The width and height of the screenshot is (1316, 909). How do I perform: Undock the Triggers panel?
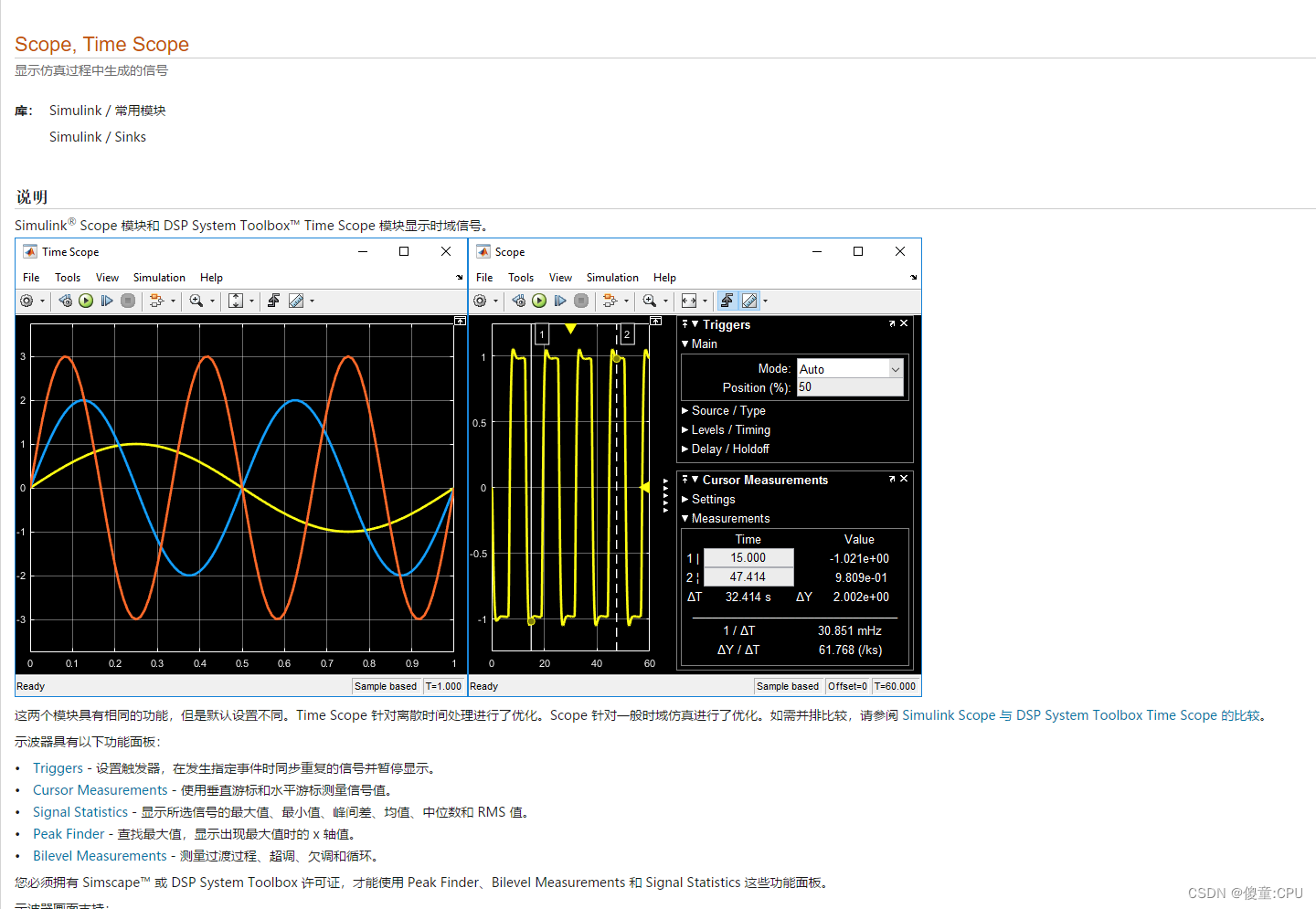[892, 323]
